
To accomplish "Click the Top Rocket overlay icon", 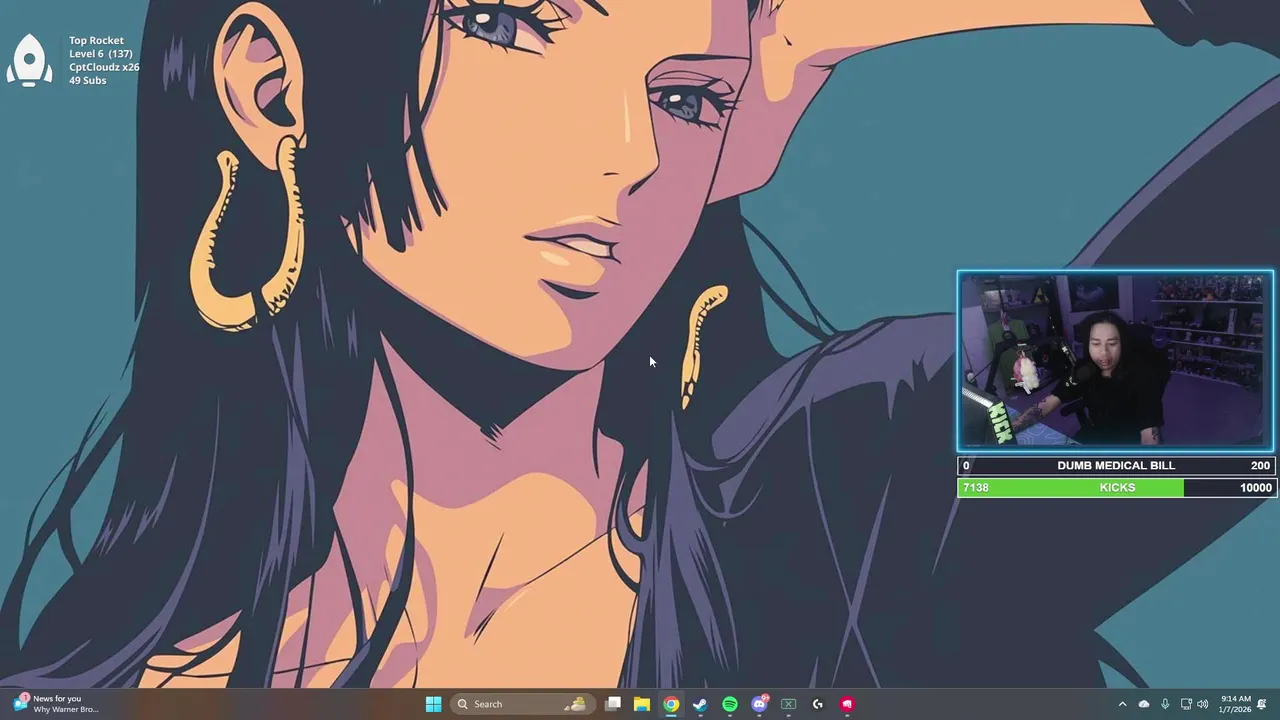I will (30, 60).
